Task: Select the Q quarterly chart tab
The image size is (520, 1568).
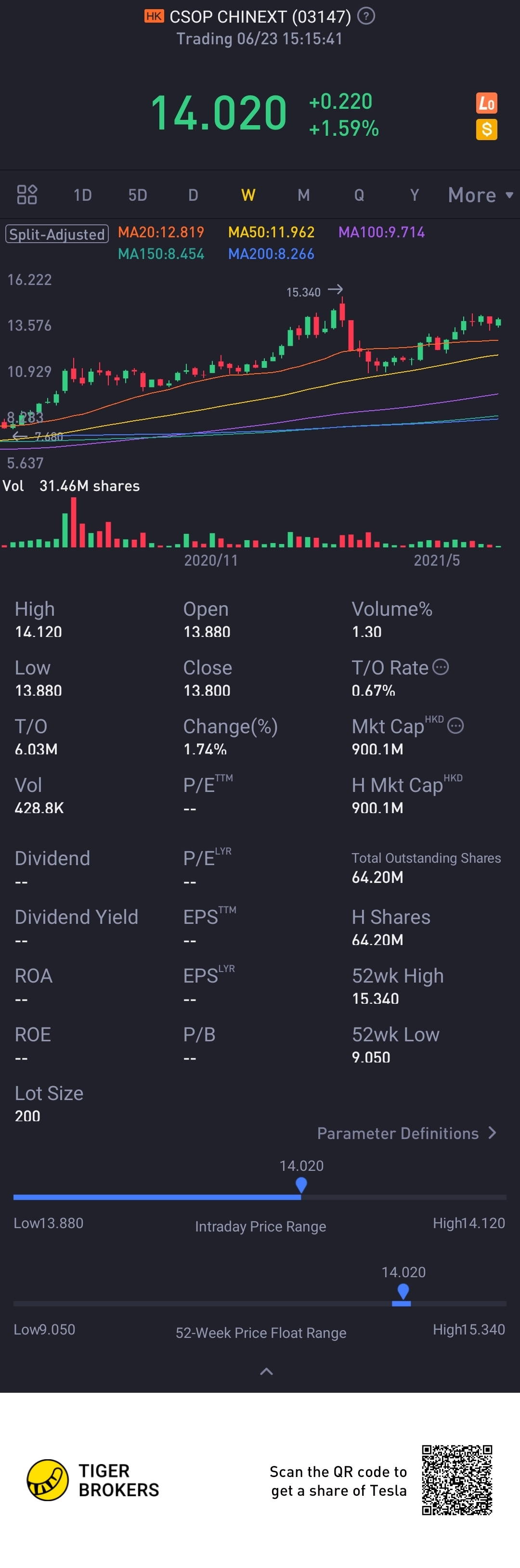Action: [x=359, y=195]
